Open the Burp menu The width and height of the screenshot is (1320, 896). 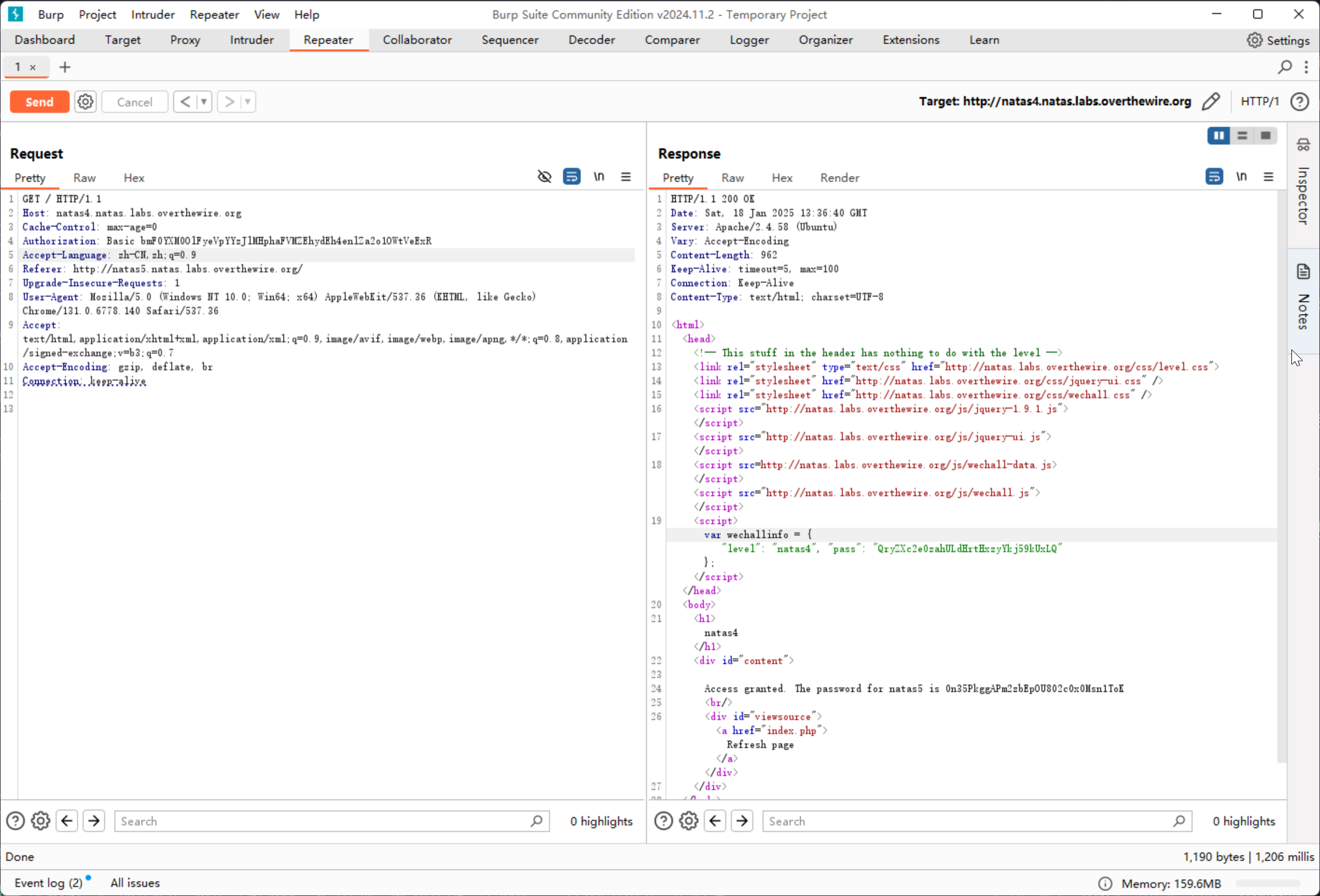point(50,14)
